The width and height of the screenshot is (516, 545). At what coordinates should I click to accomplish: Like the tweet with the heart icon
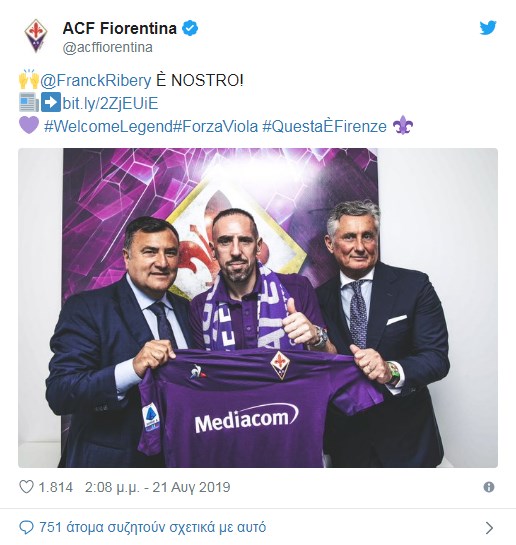(26, 487)
